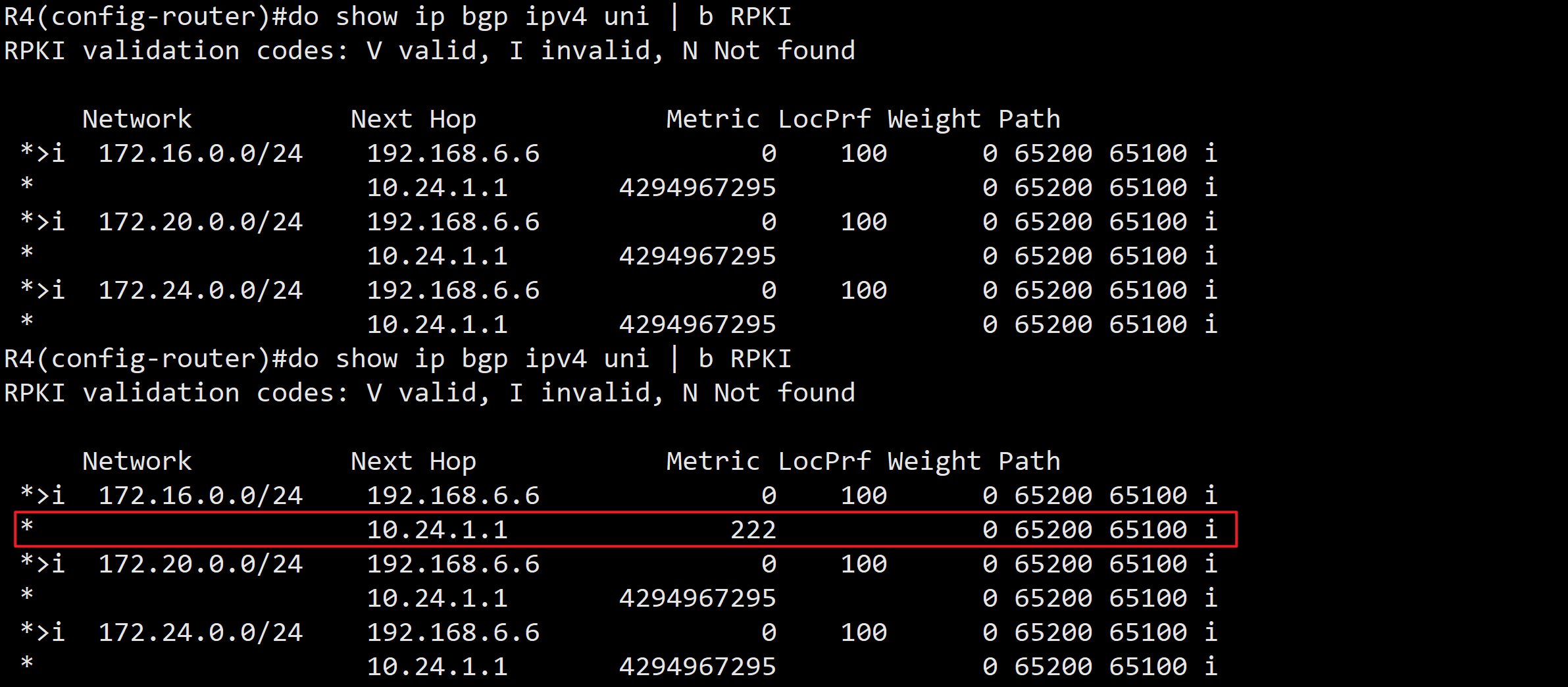Image resolution: width=1568 pixels, height=687 pixels.
Task: Click the 'Next Hop' header in the upper table
Action: (x=413, y=120)
